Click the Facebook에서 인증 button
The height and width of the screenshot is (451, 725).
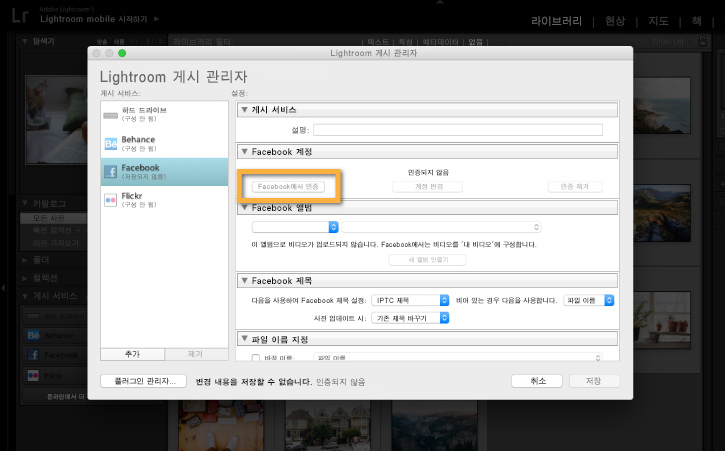(x=288, y=186)
